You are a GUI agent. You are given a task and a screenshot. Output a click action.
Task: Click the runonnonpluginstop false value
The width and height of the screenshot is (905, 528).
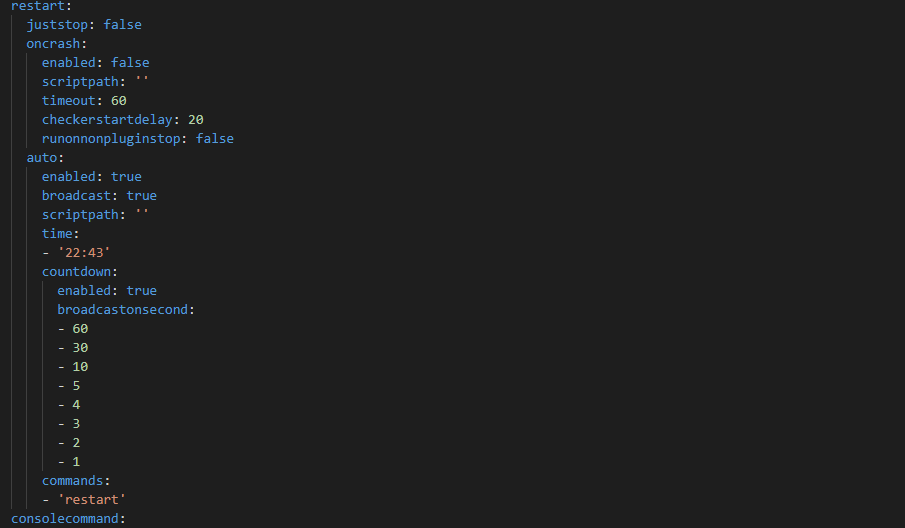click(215, 139)
